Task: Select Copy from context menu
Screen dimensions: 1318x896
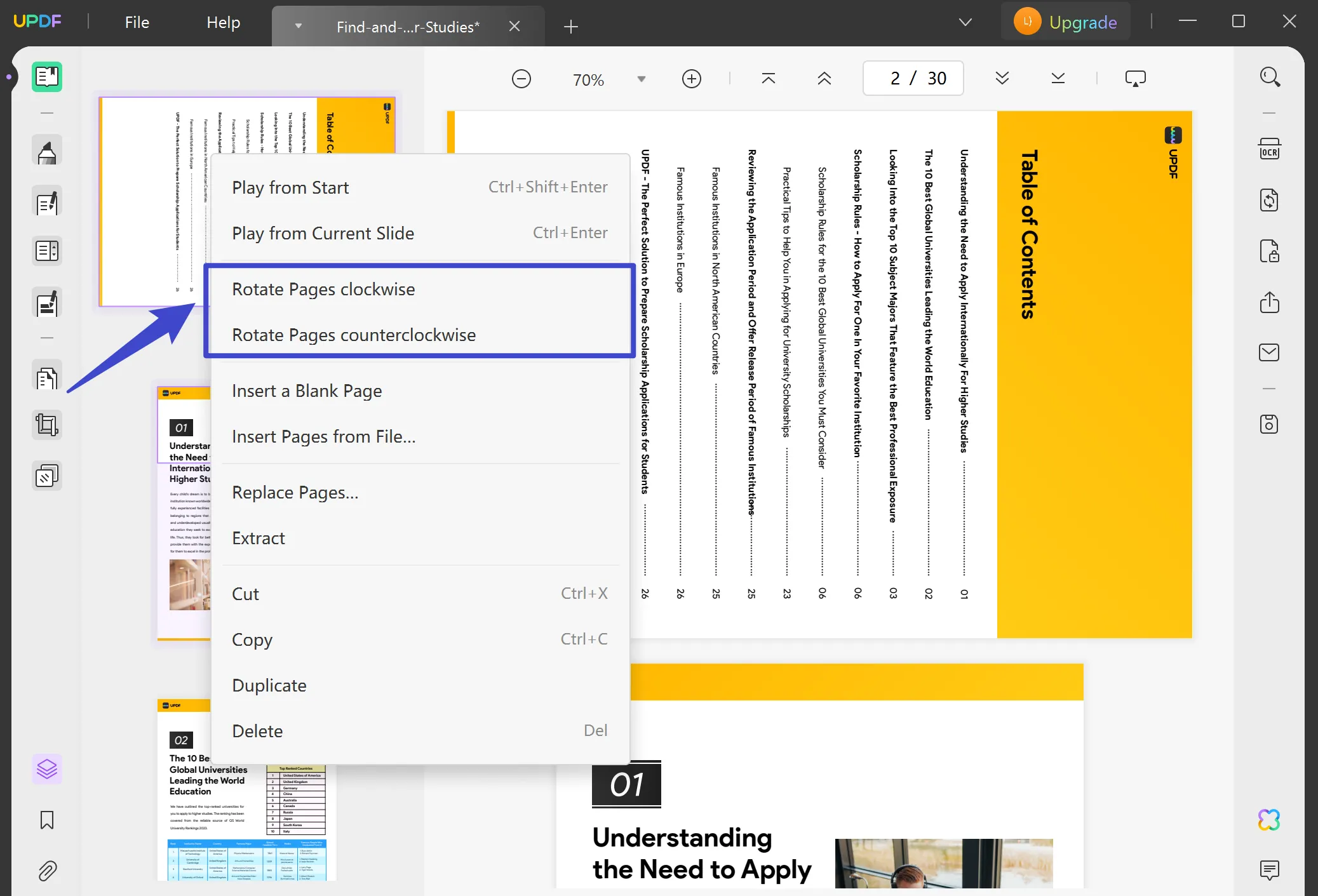Action: click(x=420, y=639)
